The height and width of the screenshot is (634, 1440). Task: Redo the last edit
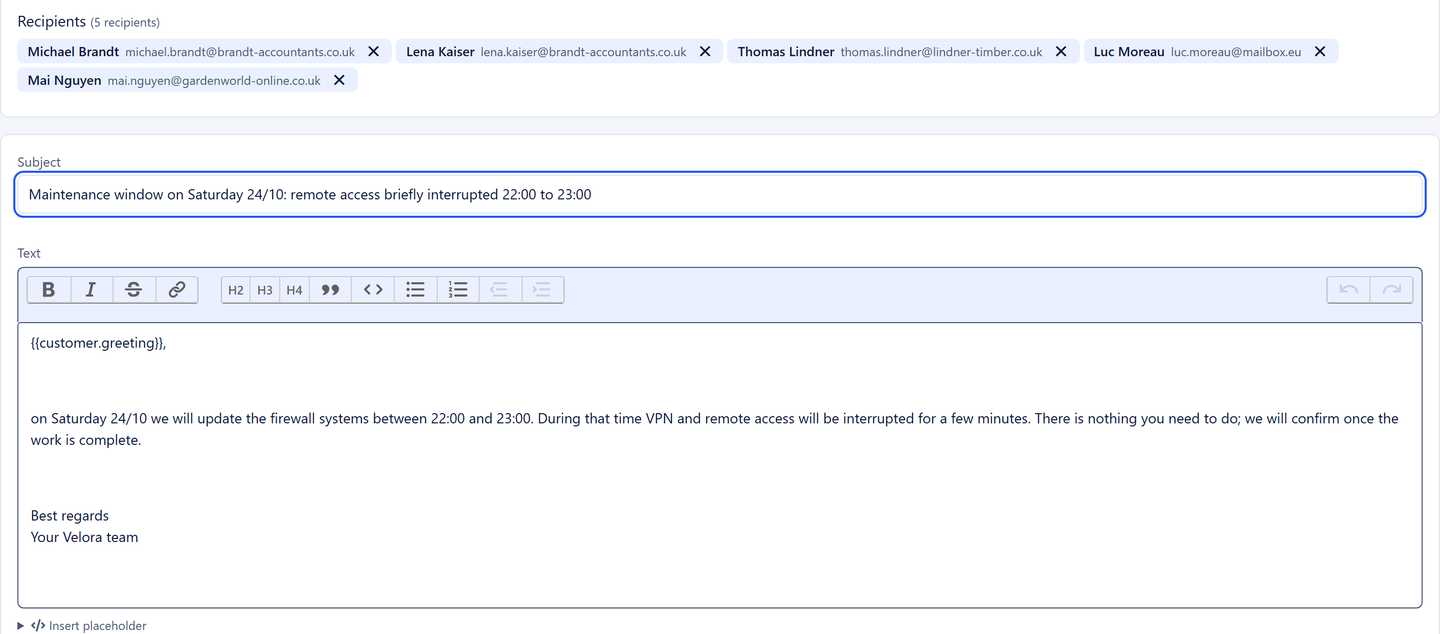pos(1391,290)
